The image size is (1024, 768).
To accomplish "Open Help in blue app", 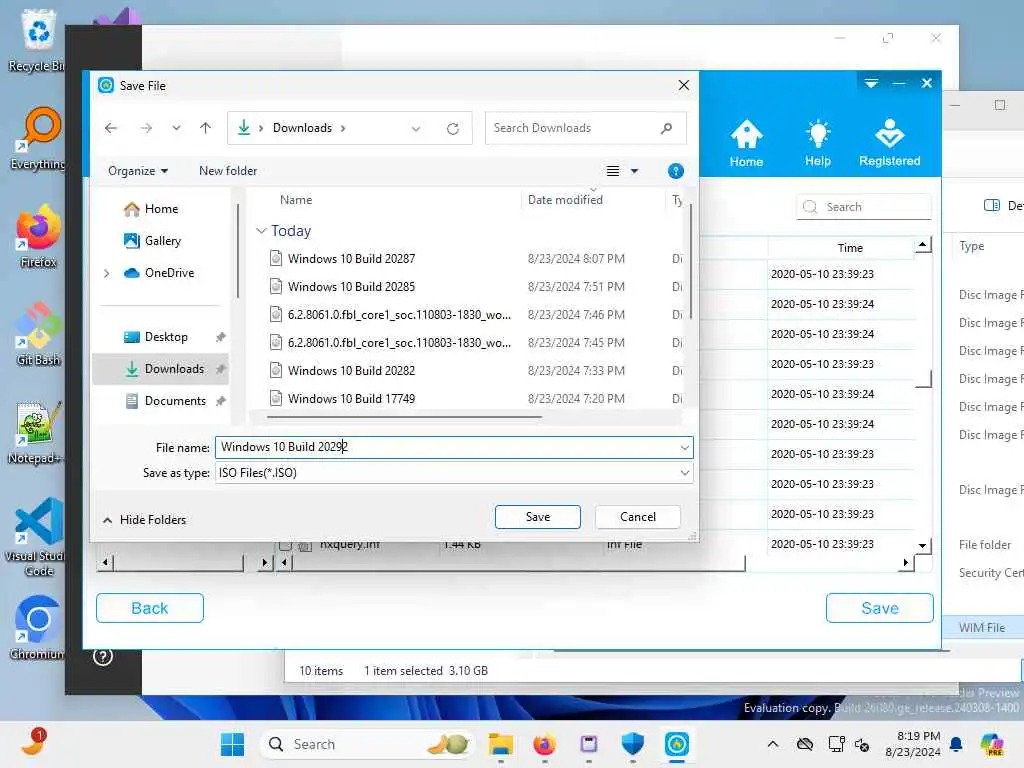I will (x=818, y=144).
